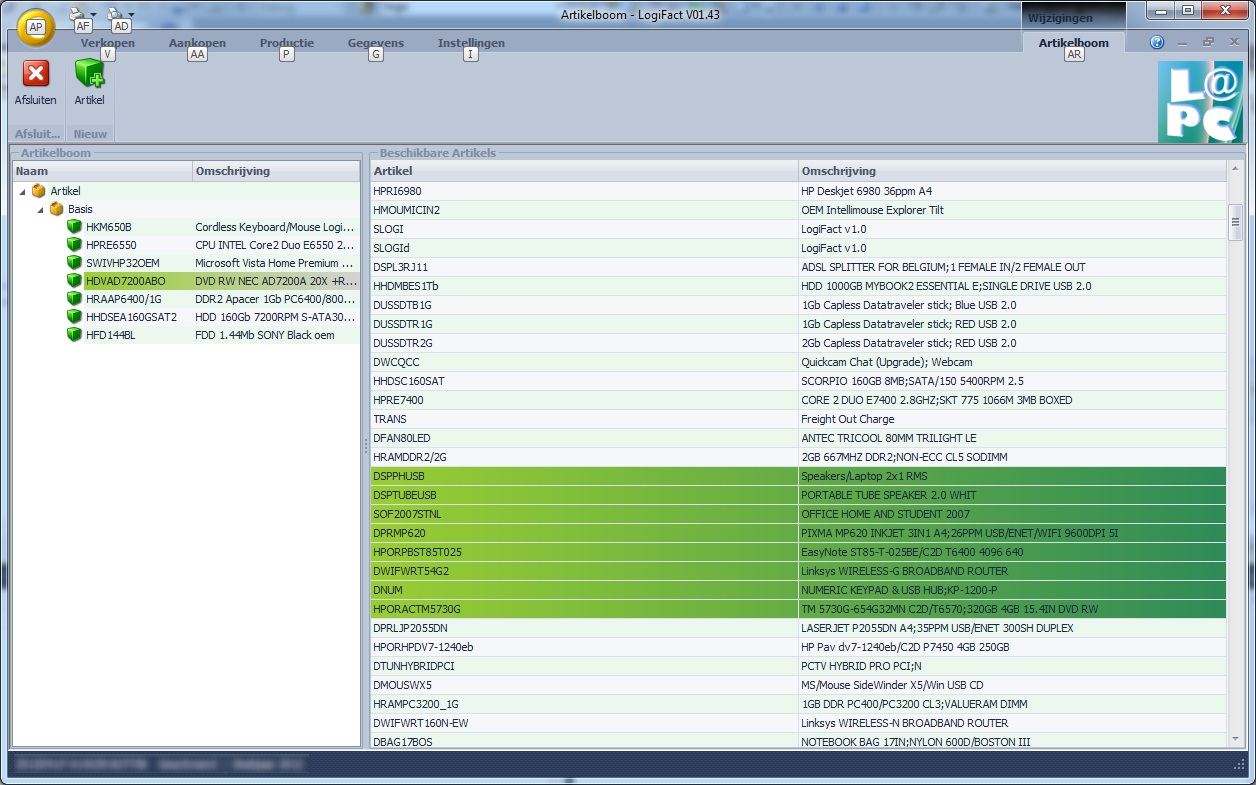Click the green cube icon for HHDSEA160GSAT2

[74, 317]
